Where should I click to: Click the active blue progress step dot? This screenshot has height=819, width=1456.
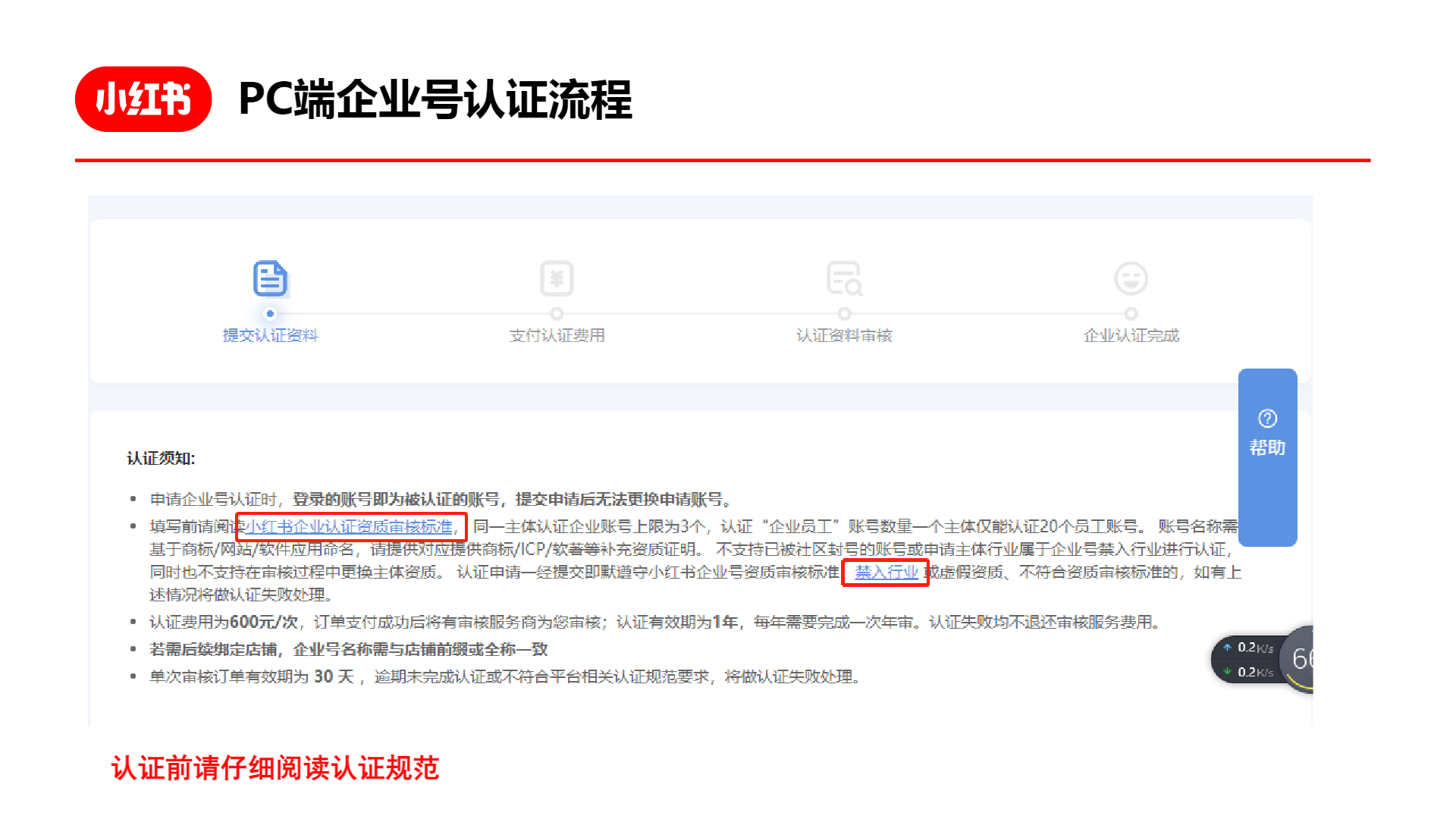(270, 313)
